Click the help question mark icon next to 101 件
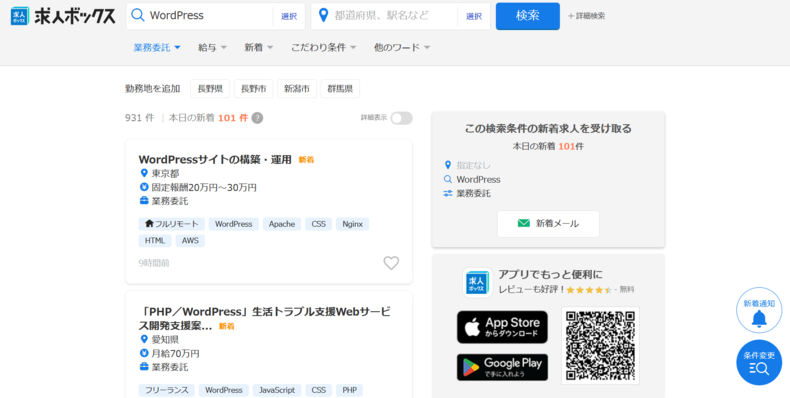Viewport: 790px width, 398px height. 257,118
